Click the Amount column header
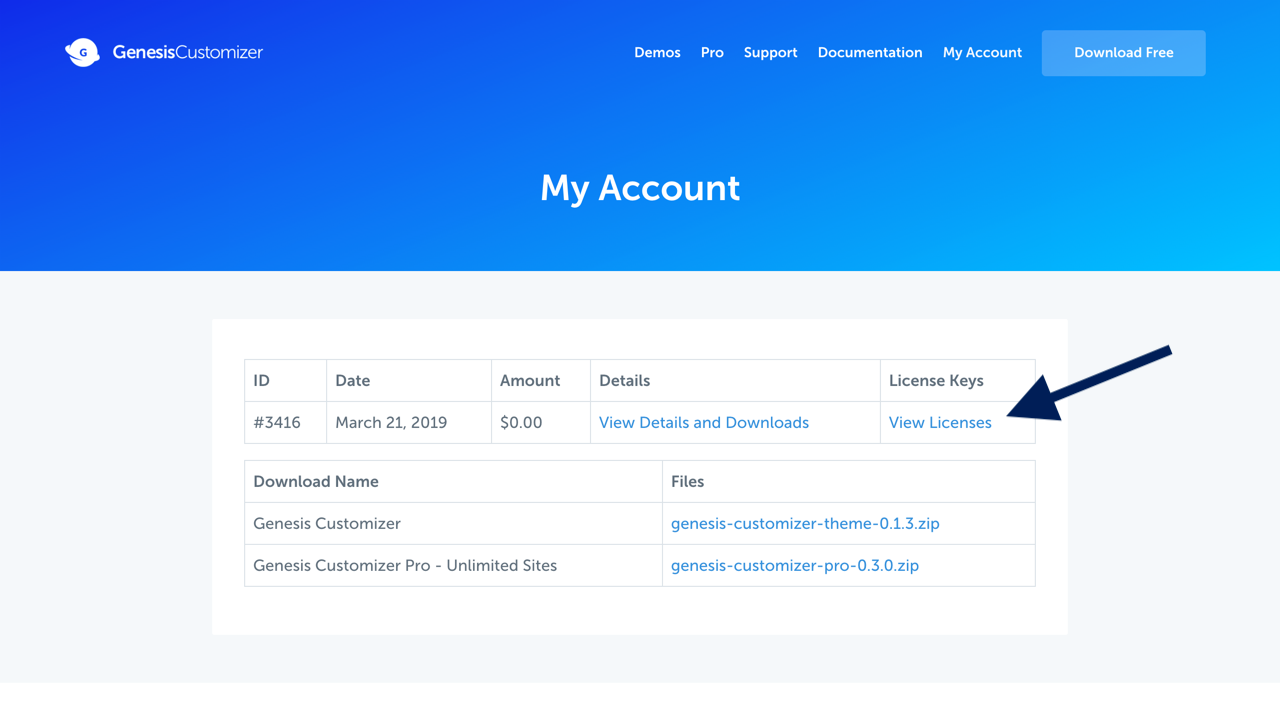Image resolution: width=1280 pixels, height=720 pixels. coord(540,381)
